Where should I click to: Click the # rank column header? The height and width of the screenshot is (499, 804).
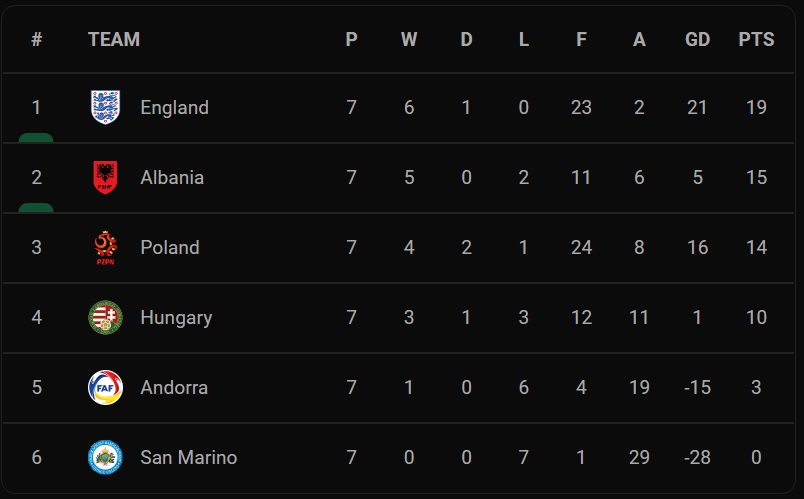tap(37, 39)
